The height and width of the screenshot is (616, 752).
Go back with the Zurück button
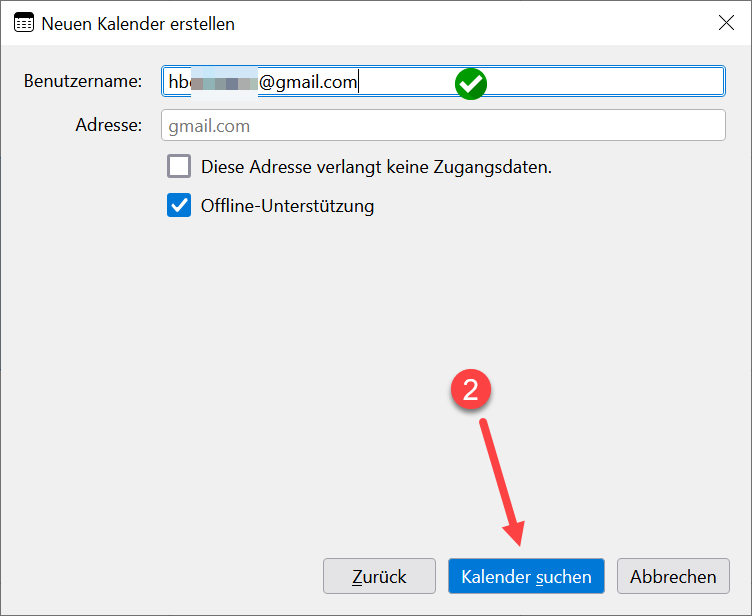pos(379,577)
